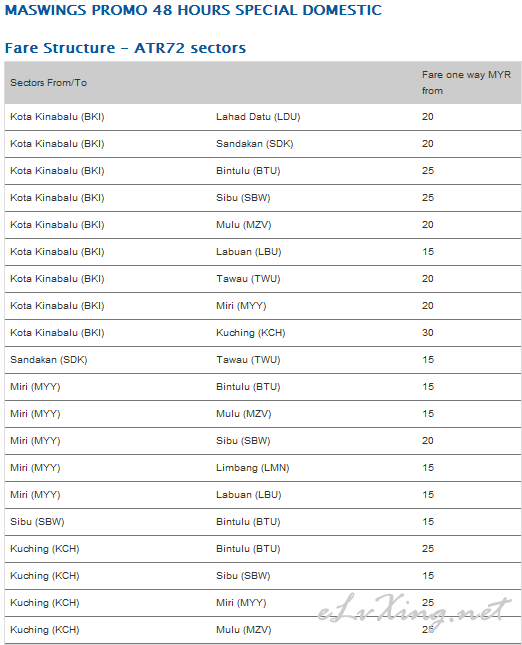
Task: Click the Sandakan (SDK) destination cell
Action: point(255,144)
